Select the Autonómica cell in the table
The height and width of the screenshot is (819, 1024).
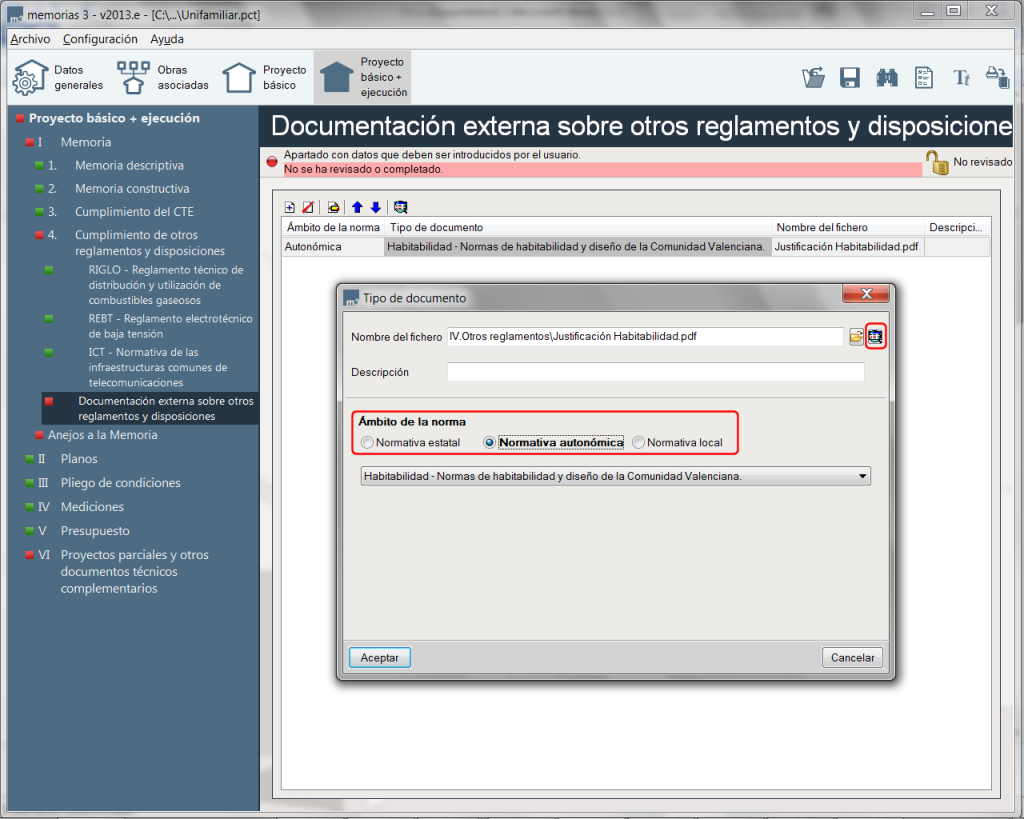(333, 247)
